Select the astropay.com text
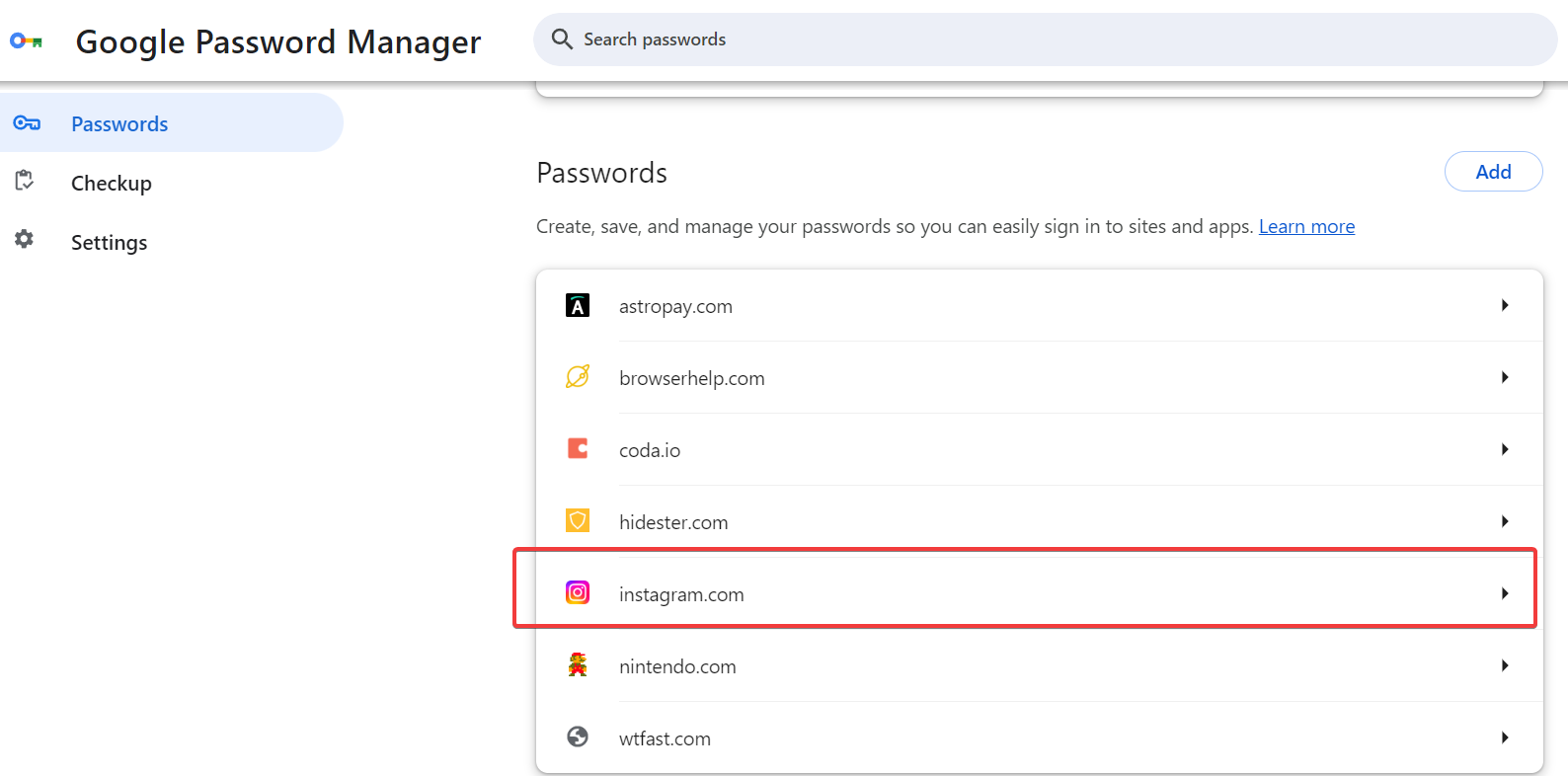This screenshot has height=776, width=1568. [x=675, y=306]
